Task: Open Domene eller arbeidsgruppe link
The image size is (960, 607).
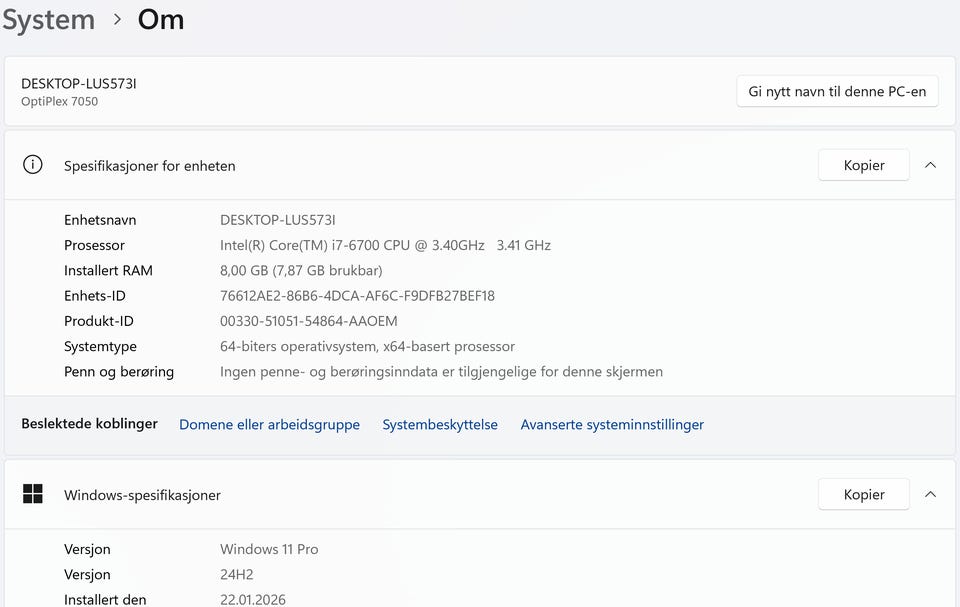Action: click(x=269, y=424)
